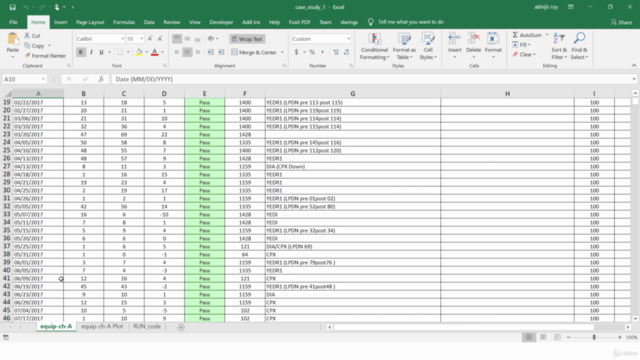Open the RUN_code sheet tab
The image size is (640, 360).
(x=147, y=327)
